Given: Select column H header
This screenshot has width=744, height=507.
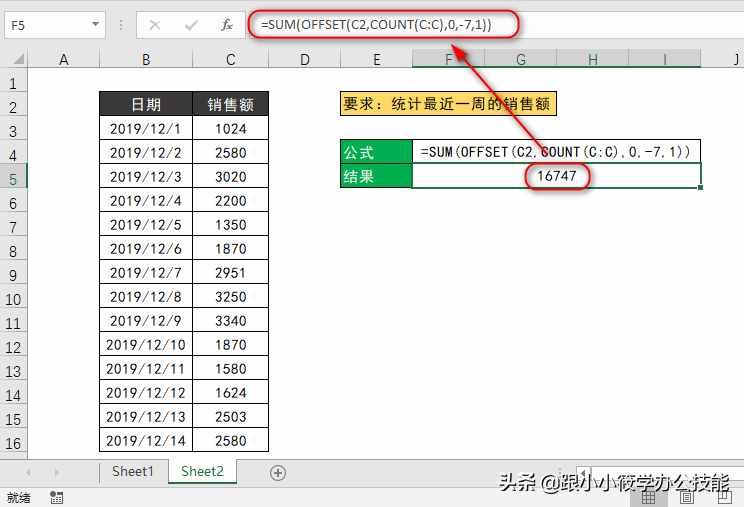Looking at the screenshot, I should (593, 59).
